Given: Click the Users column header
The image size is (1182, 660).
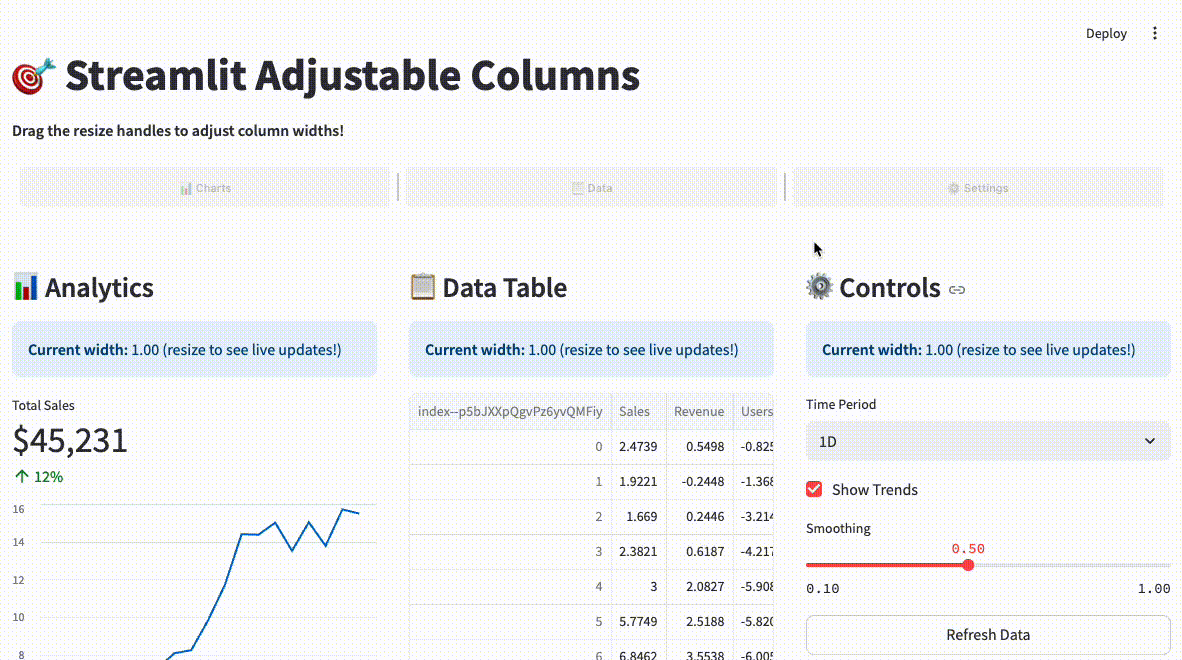Looking at the screenshot, I should click(x=754, y=411).
